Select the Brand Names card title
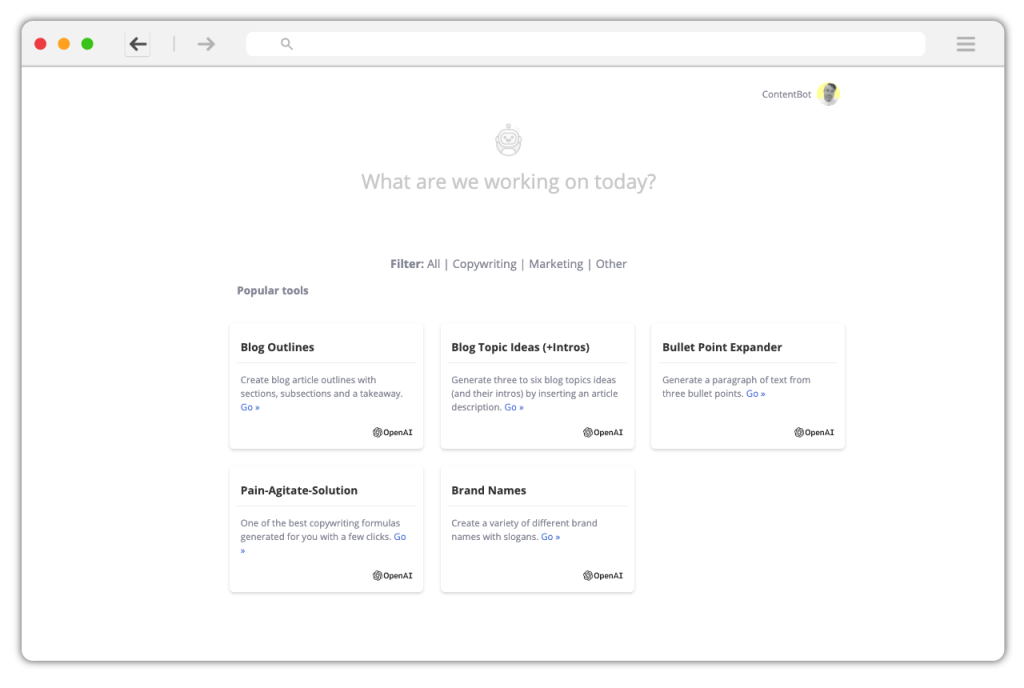1024x688 pixels. point(488,490)
